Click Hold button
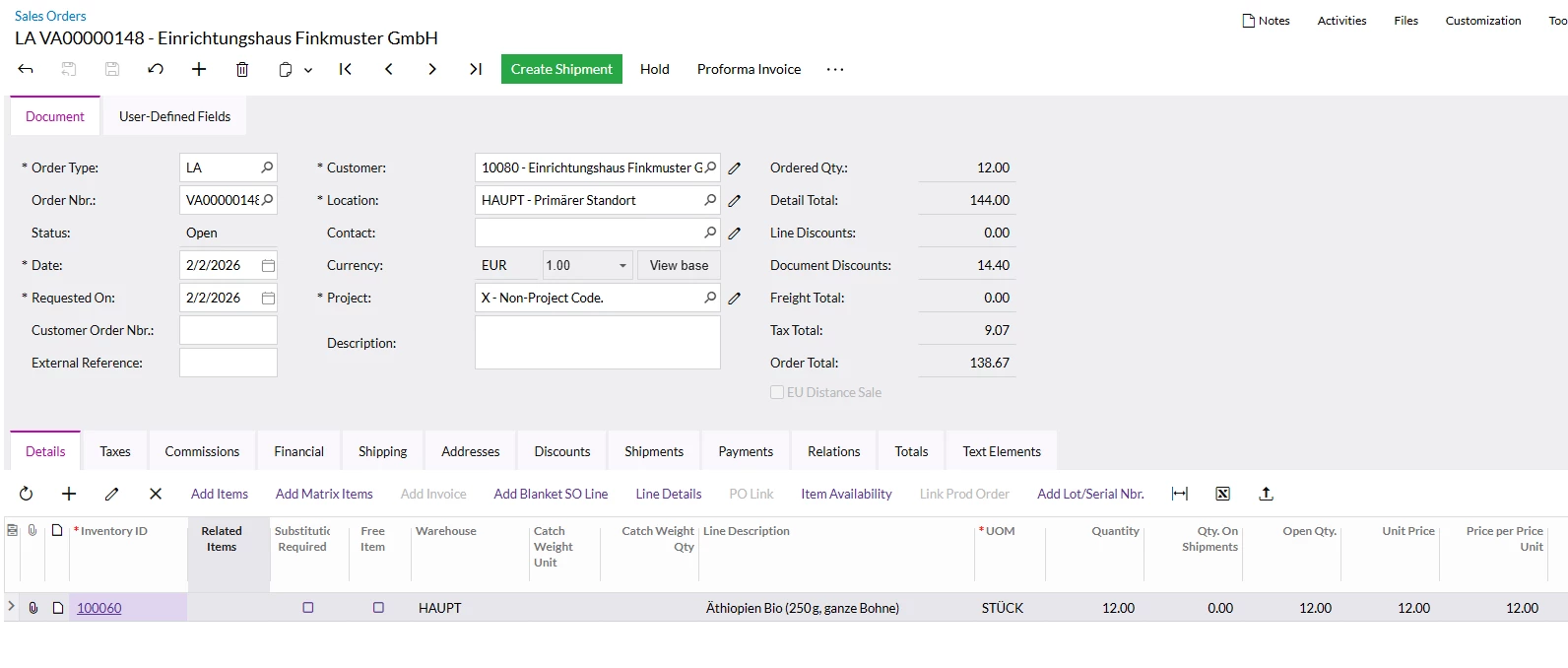 (655, 69)
